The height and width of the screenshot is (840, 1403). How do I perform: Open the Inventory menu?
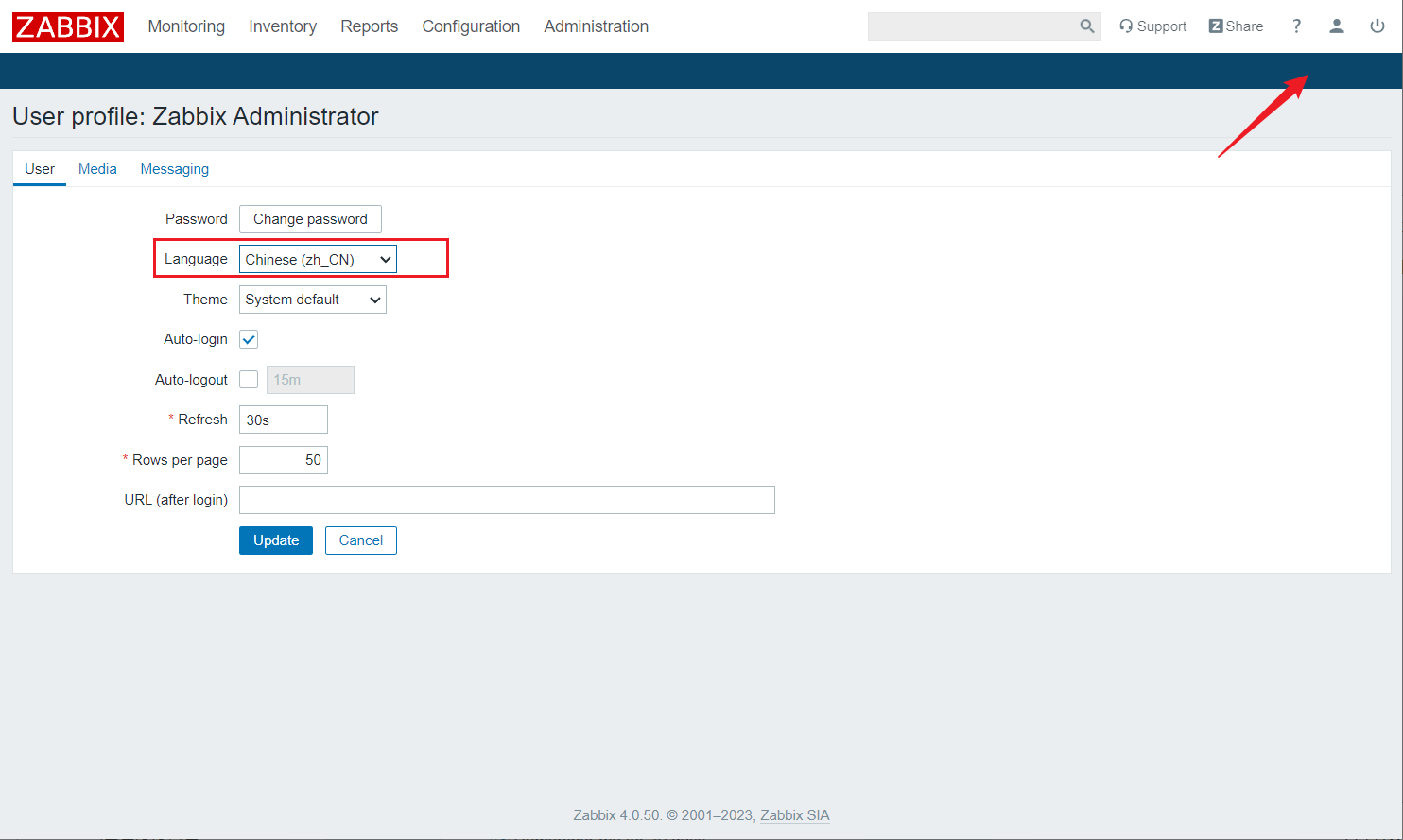click(x=283, y=26)
